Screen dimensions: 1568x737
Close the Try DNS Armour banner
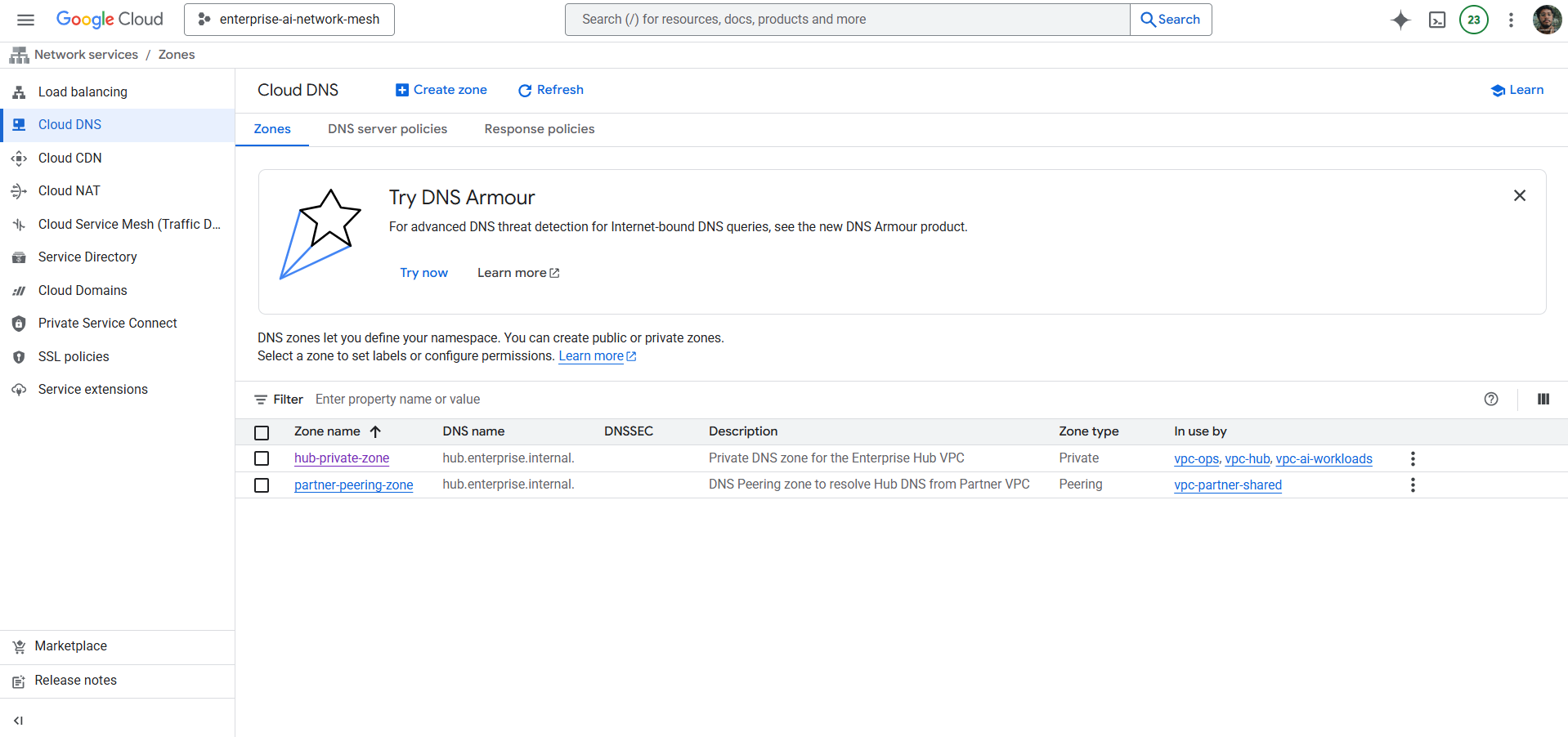pos(1520,195)
